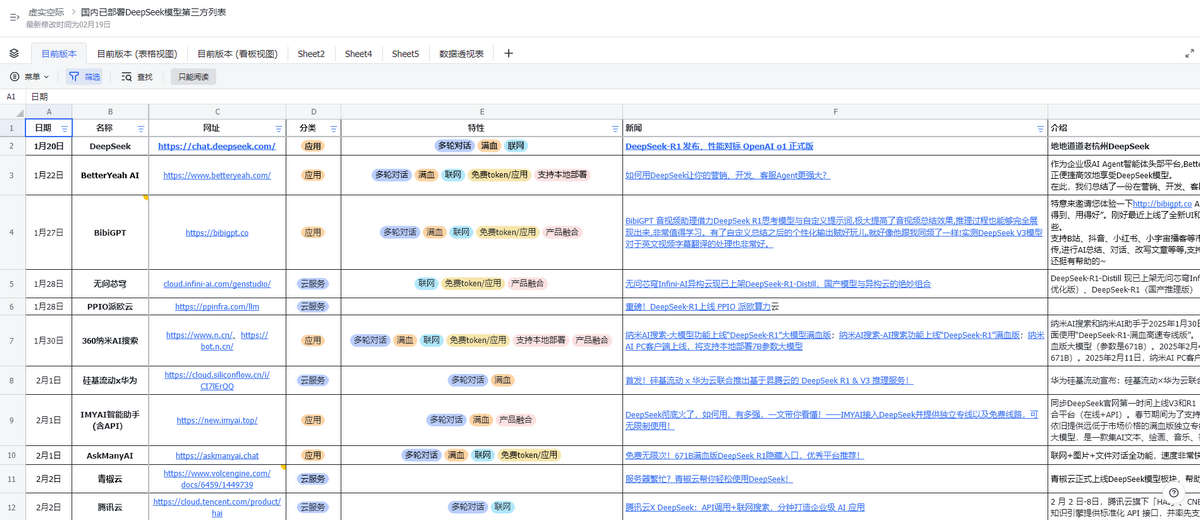Open DeepSeek-R1 发布 news link
1200x520 pixels.
pos(719,146)
